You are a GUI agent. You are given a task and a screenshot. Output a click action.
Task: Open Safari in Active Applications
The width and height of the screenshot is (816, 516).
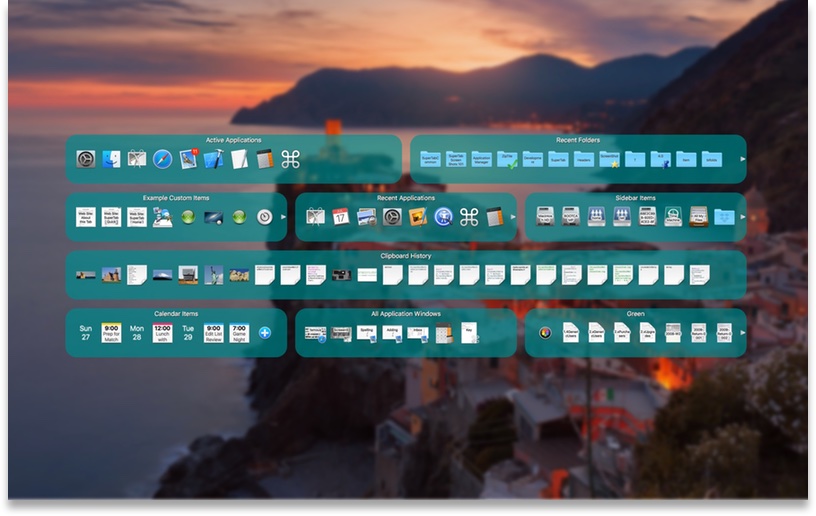click(163, 159)
